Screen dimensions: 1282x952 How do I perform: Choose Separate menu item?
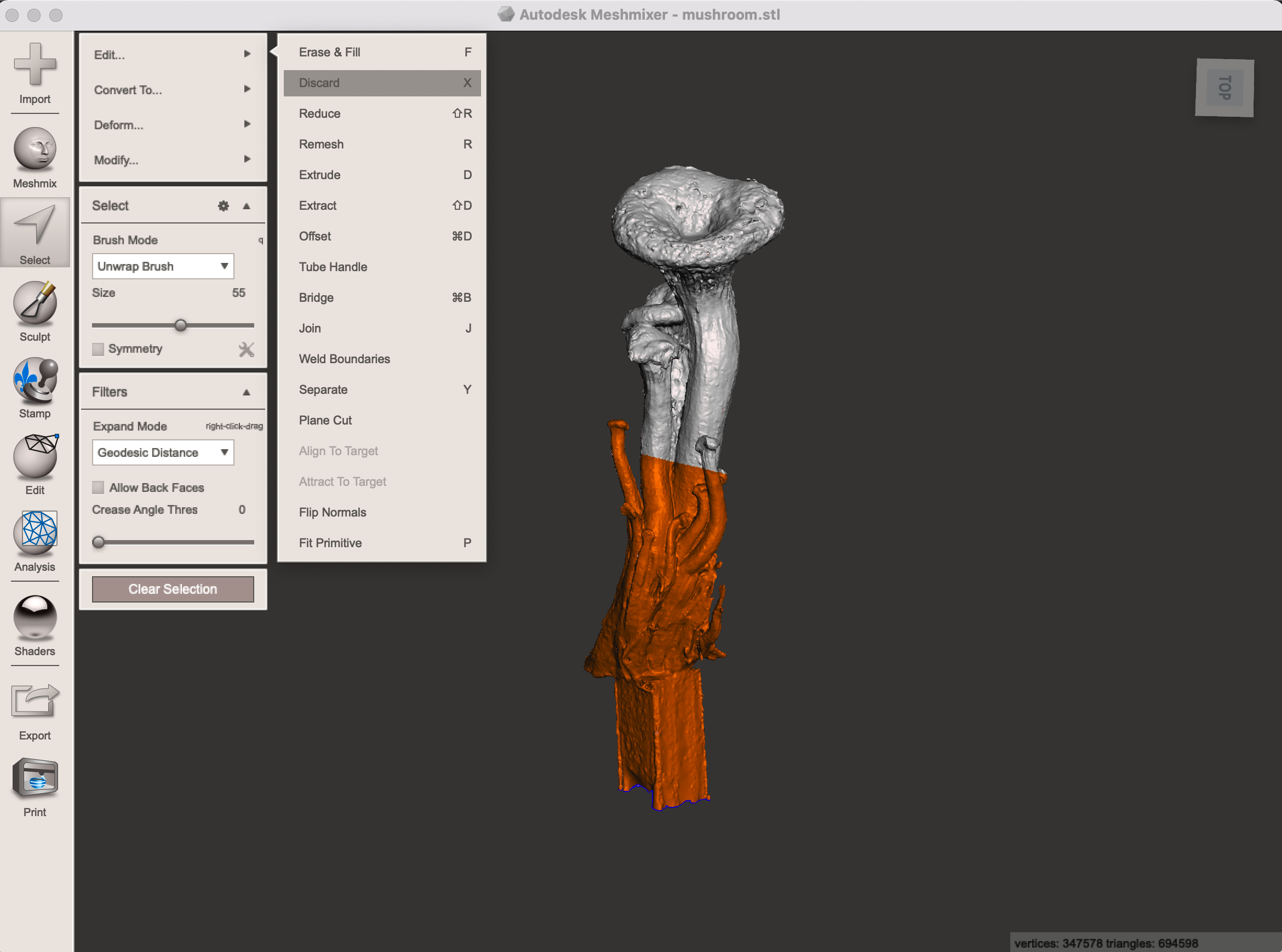click(x=382, y=389)
